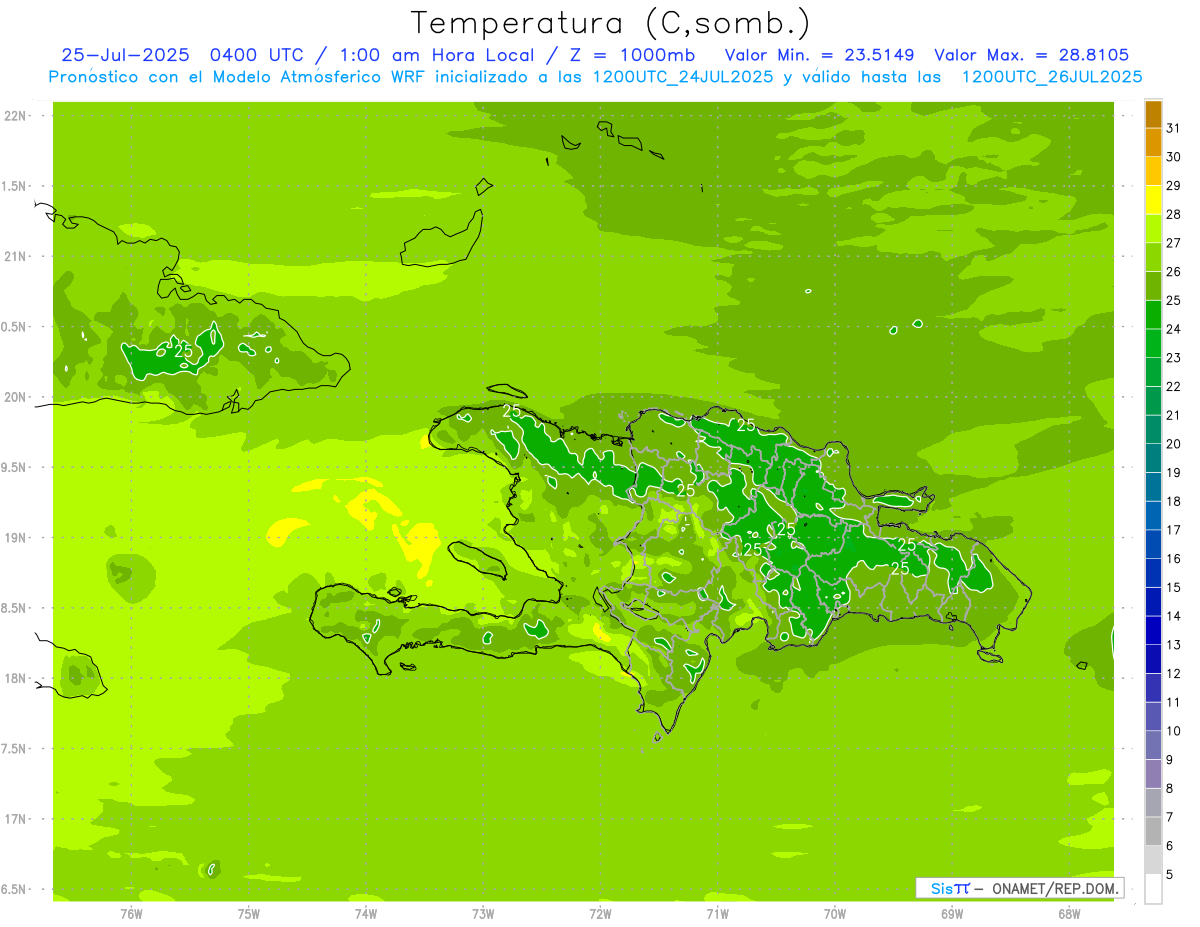Click the '19N' latitude axis label
The width and height of the screenshot is (1200, 927).
click(15, 538)
